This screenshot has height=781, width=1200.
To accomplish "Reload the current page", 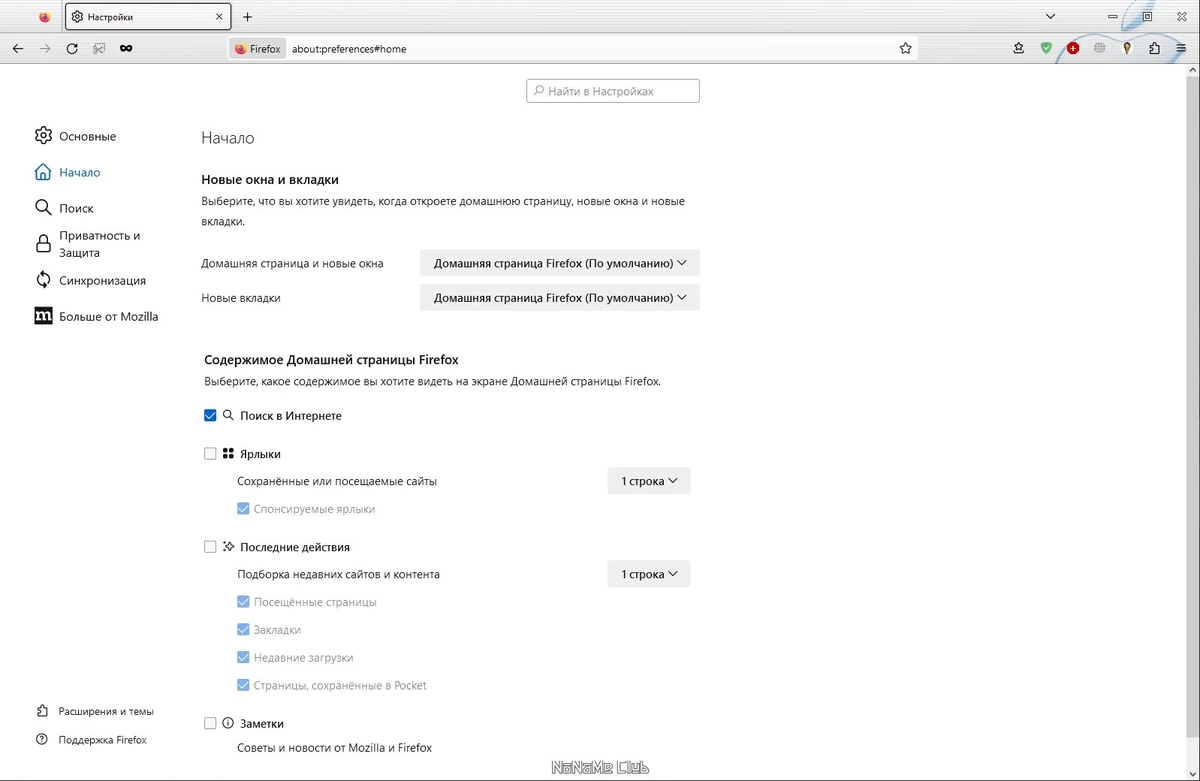I will pyautogui.click(x=72, y=48).
